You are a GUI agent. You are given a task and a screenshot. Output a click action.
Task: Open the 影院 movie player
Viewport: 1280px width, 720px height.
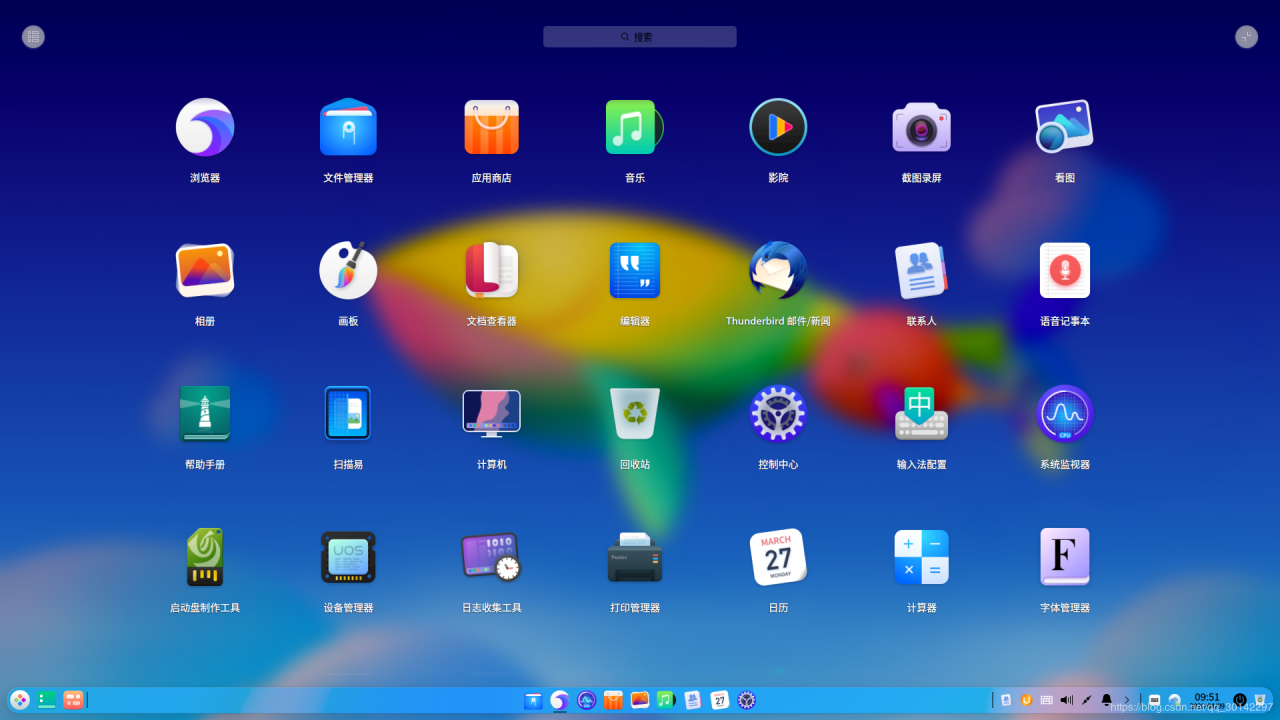coord(778,127)
